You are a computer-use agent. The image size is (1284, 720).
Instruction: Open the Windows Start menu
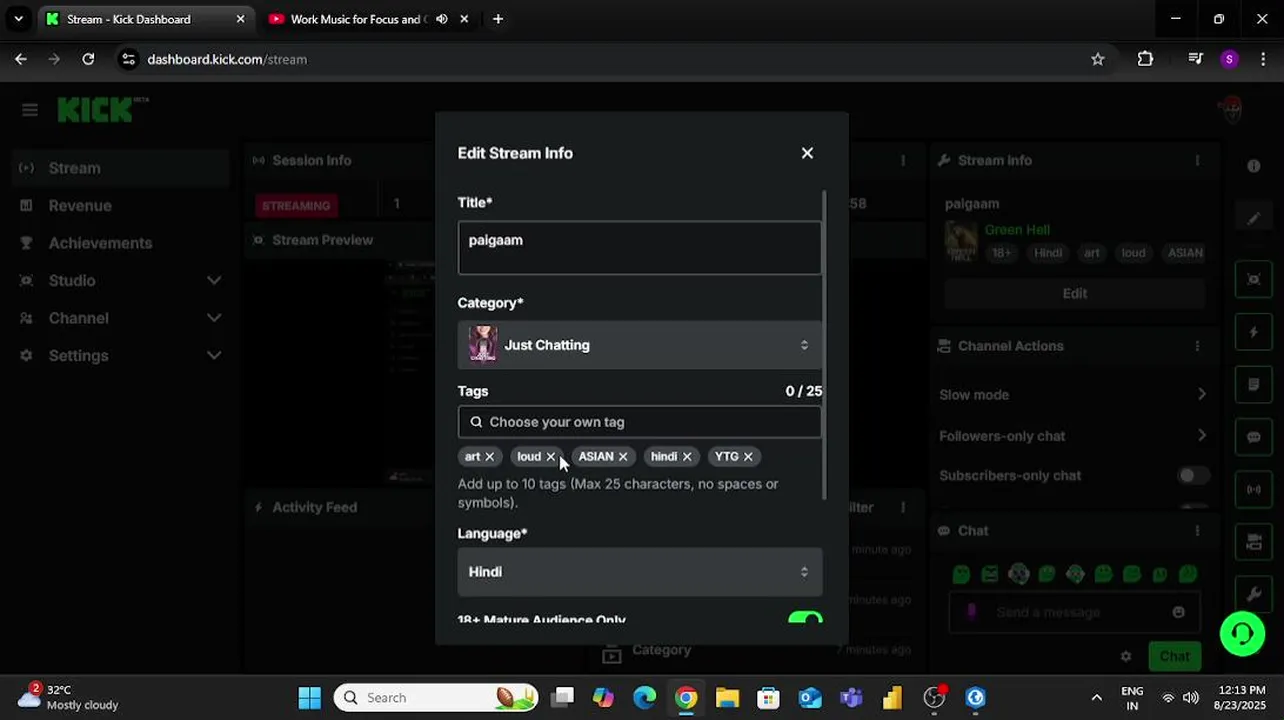[x=310, y=698]
